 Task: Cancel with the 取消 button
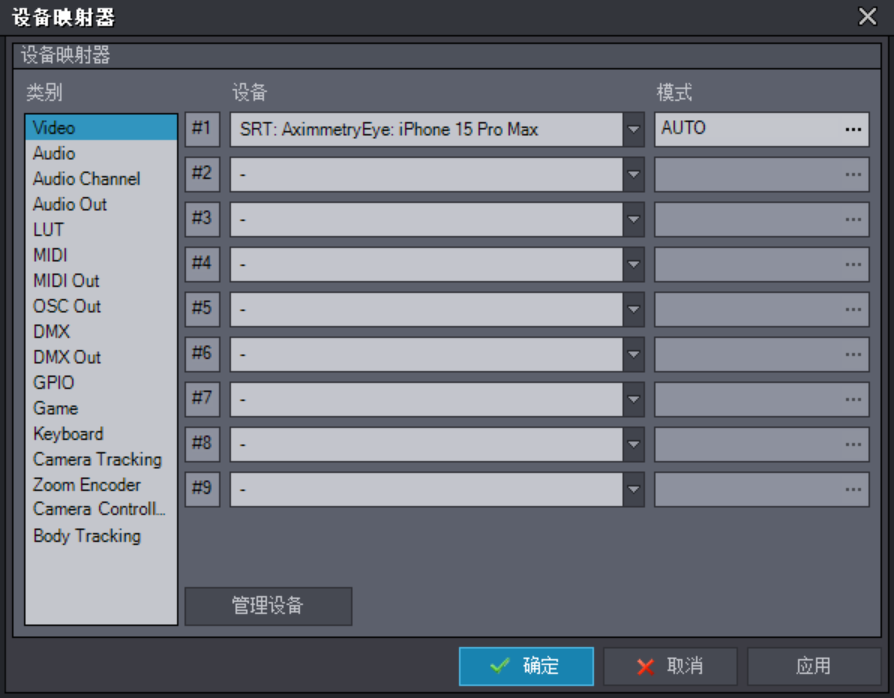pos(670,666)
